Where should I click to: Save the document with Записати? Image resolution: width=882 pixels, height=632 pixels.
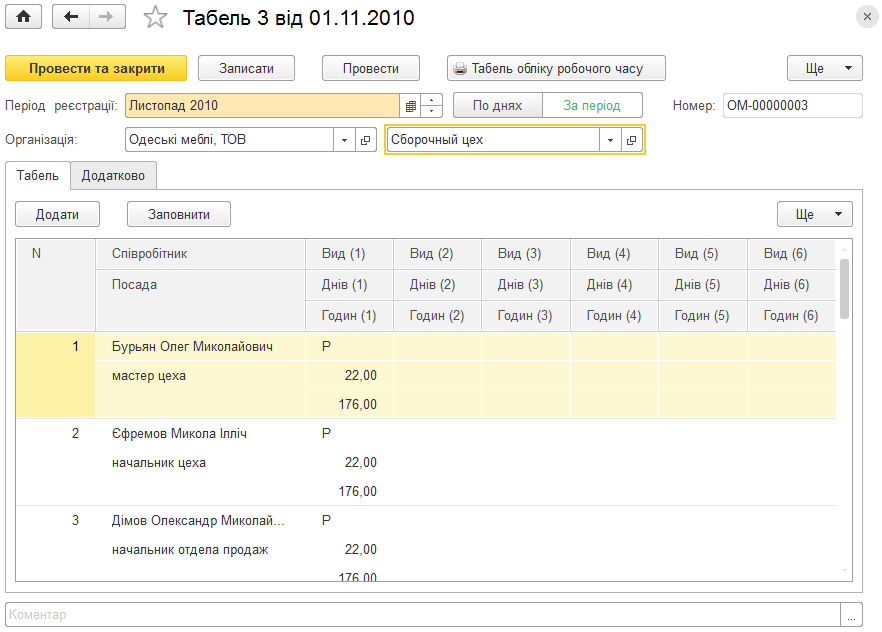pyautogui.click(x=246, y=69)
